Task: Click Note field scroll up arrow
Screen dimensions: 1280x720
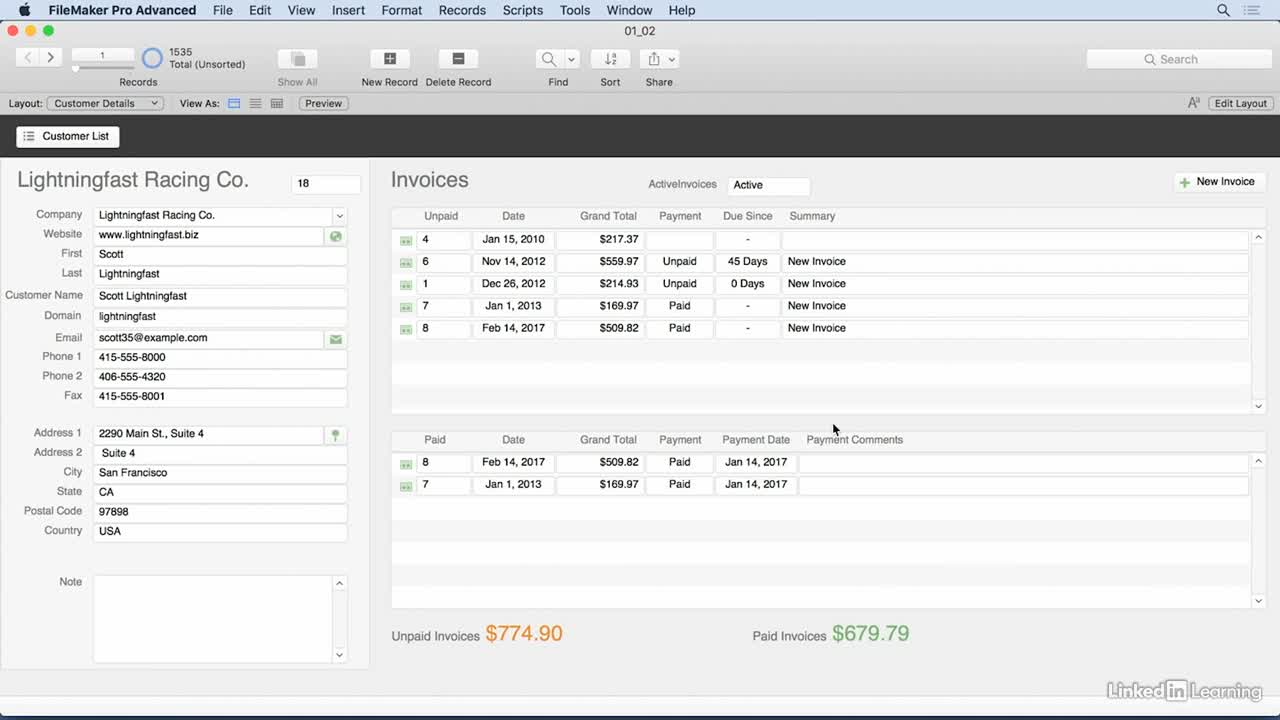Action: tap(339, 583)
